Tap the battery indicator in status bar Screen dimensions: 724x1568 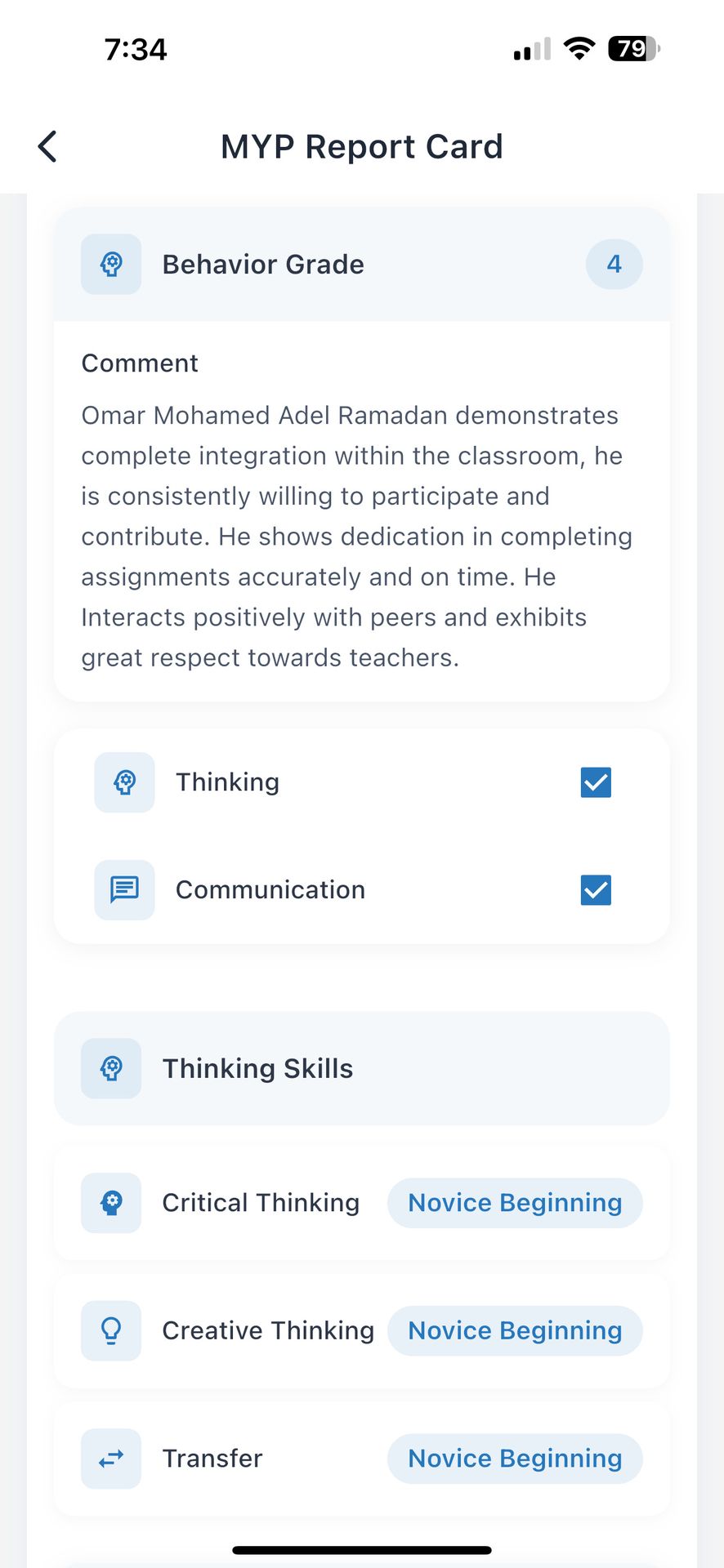[x=633, y=49]
